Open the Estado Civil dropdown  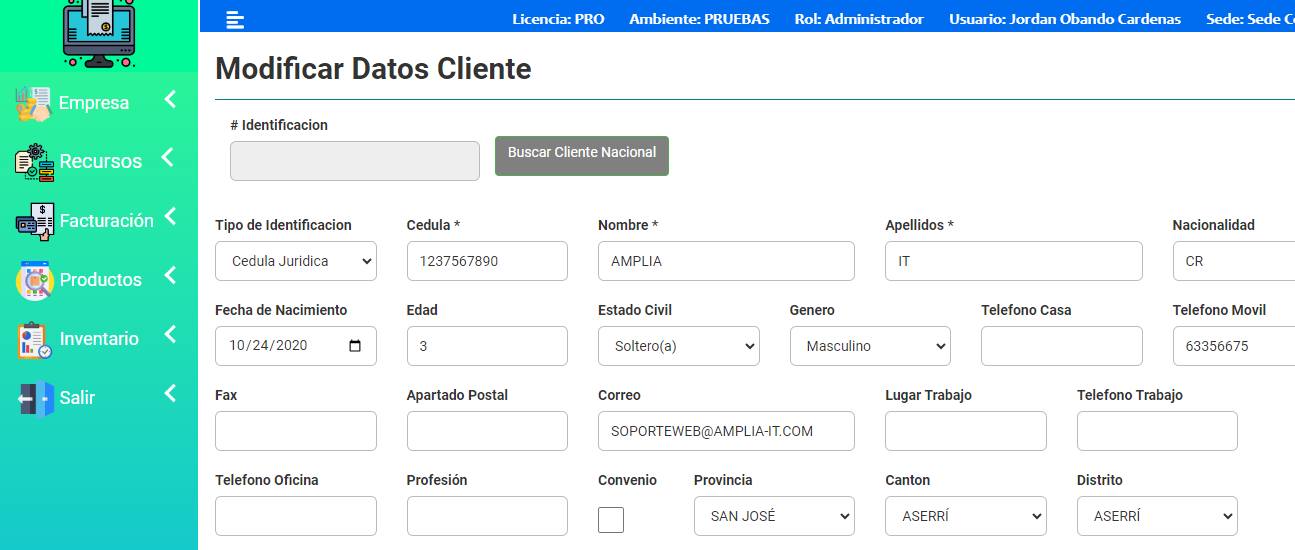point(679,346)
